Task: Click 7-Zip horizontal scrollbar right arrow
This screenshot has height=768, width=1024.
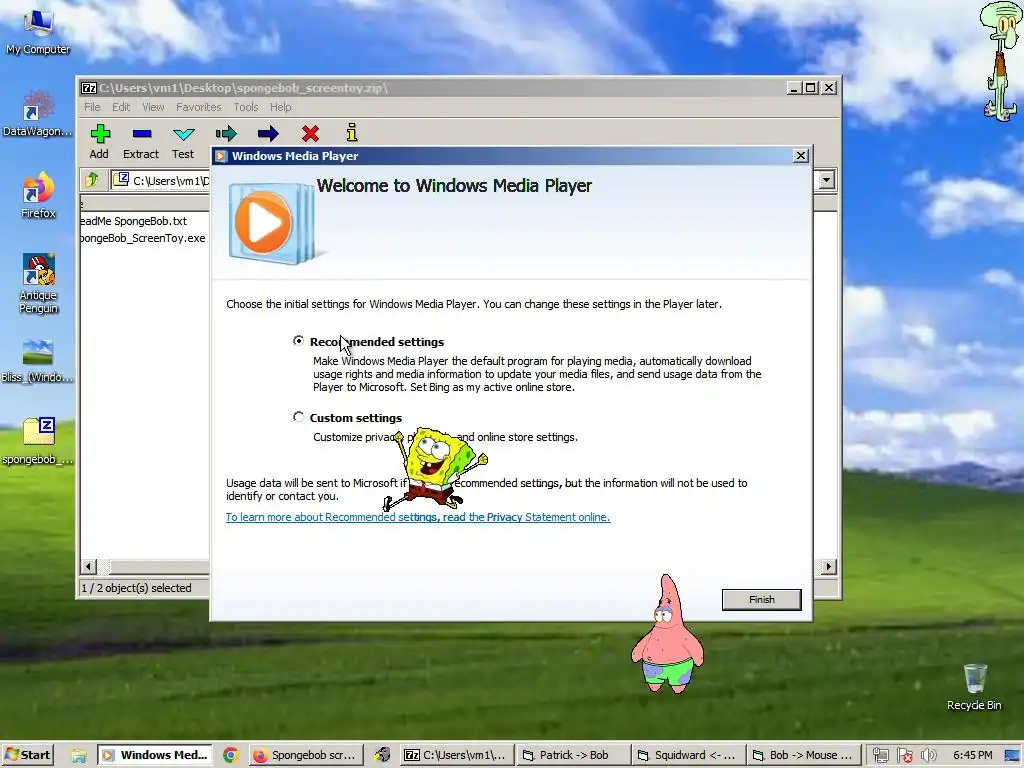Action: point(828,566)
